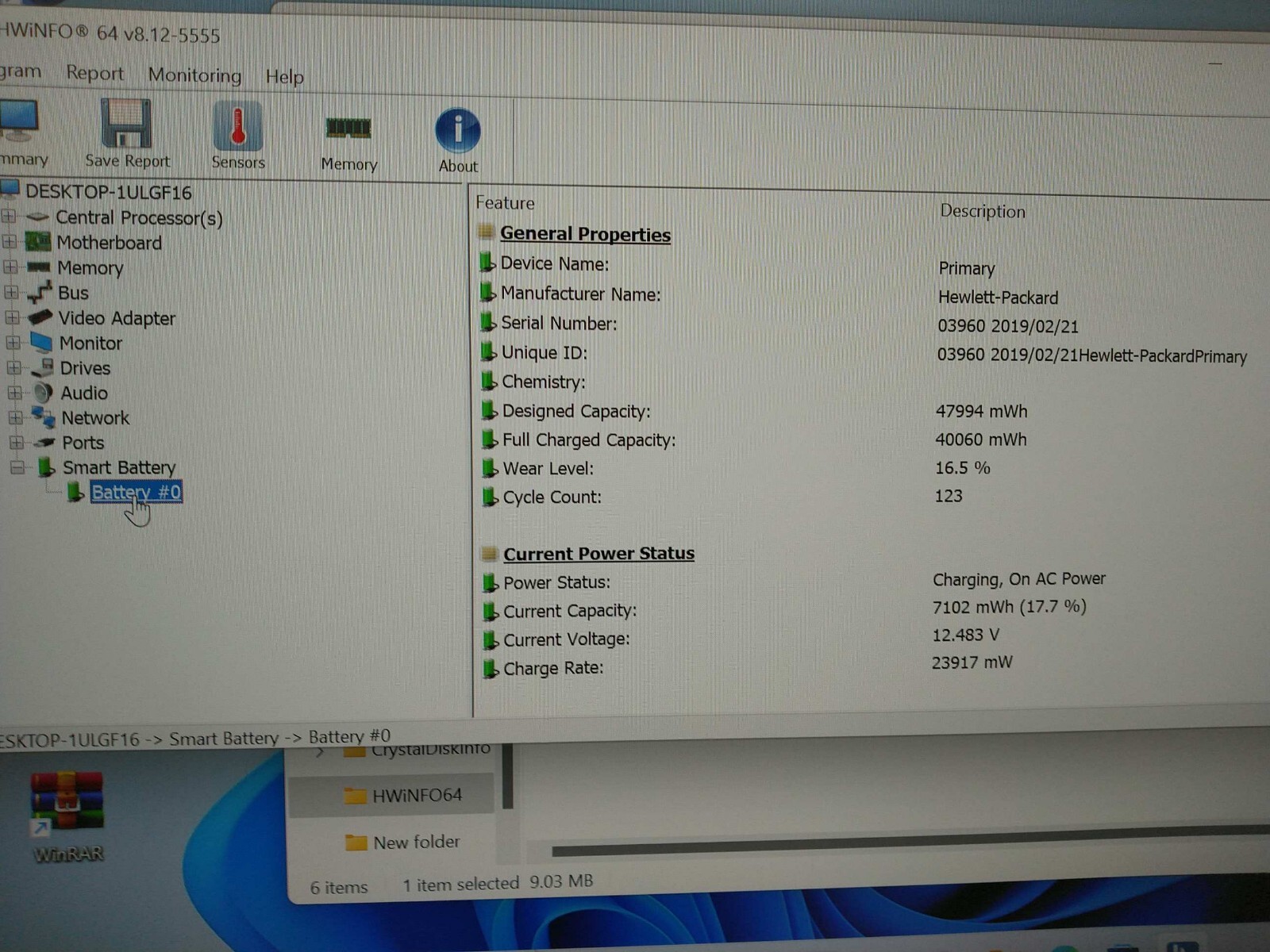
Task: Select the Battery #0 tree label
Action: coord(136,492)
